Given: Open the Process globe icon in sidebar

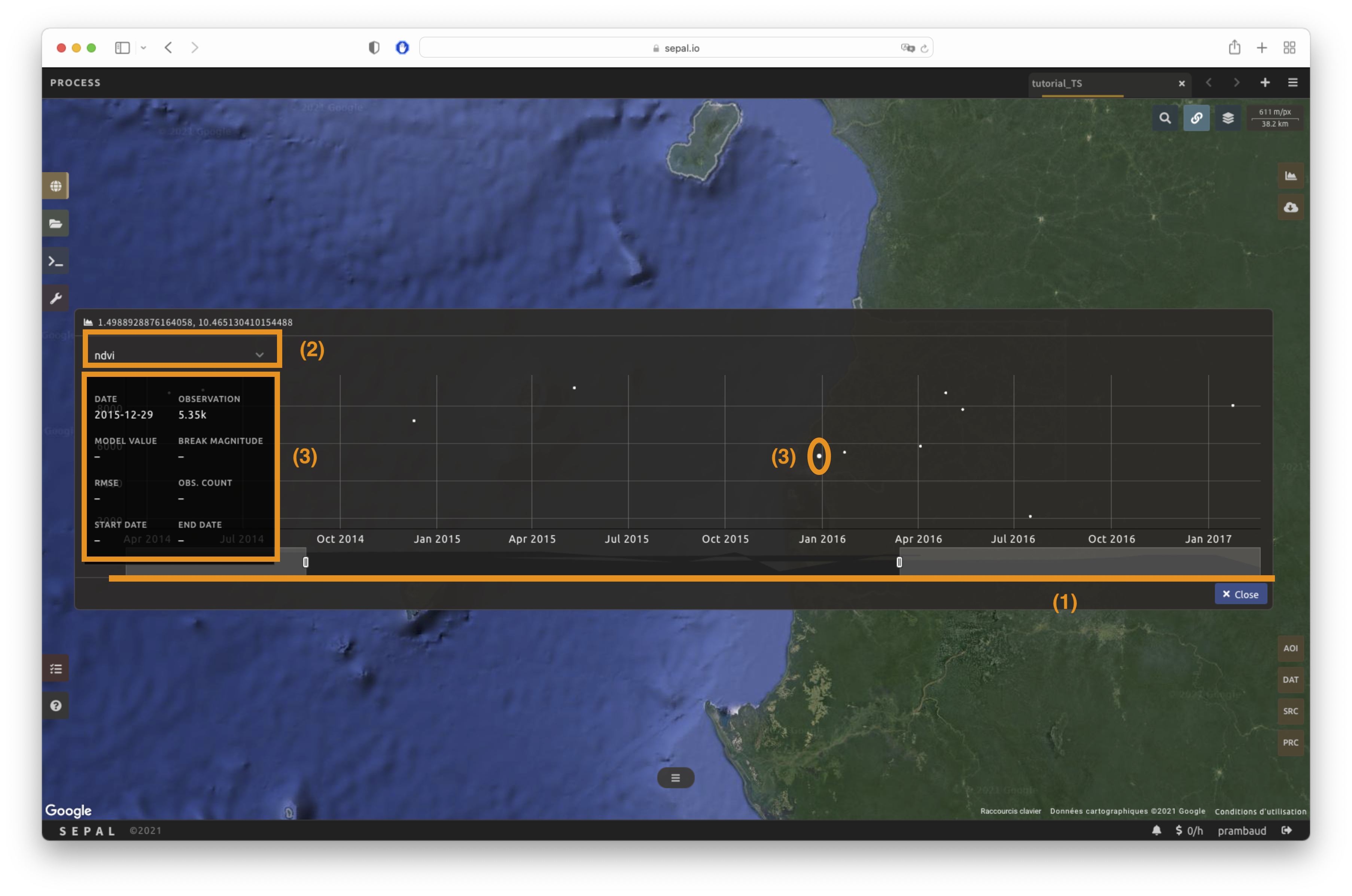Looking at the screenshot, I should point(55,186).
